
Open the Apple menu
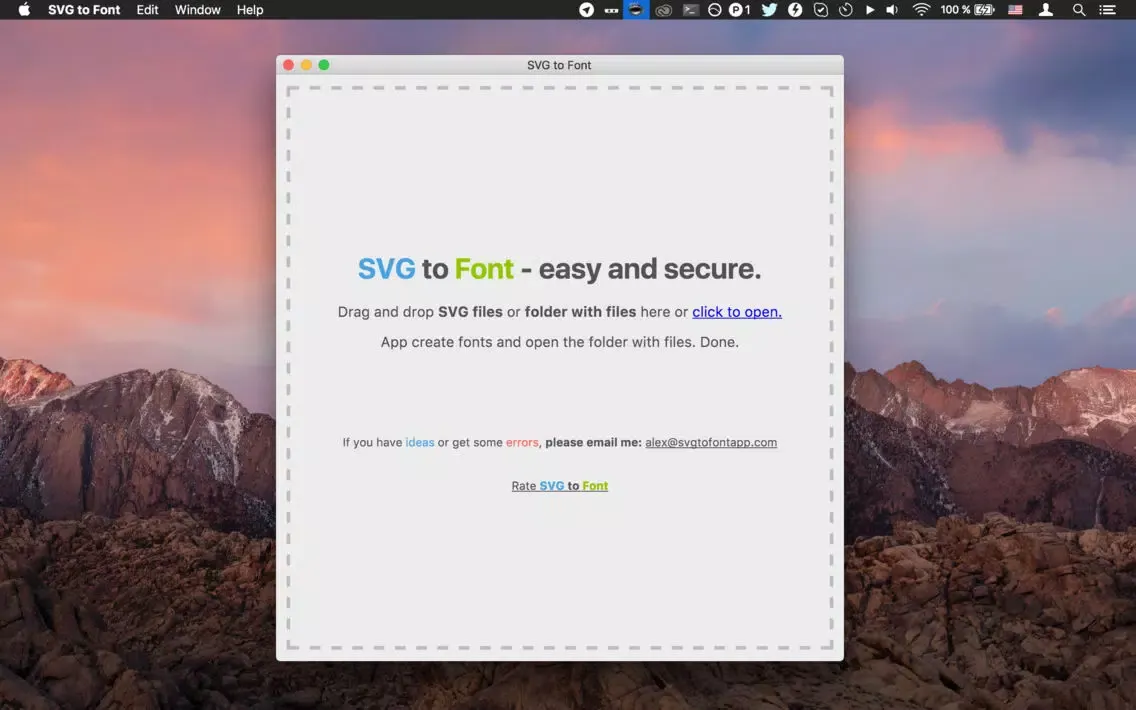pos(24,9)
